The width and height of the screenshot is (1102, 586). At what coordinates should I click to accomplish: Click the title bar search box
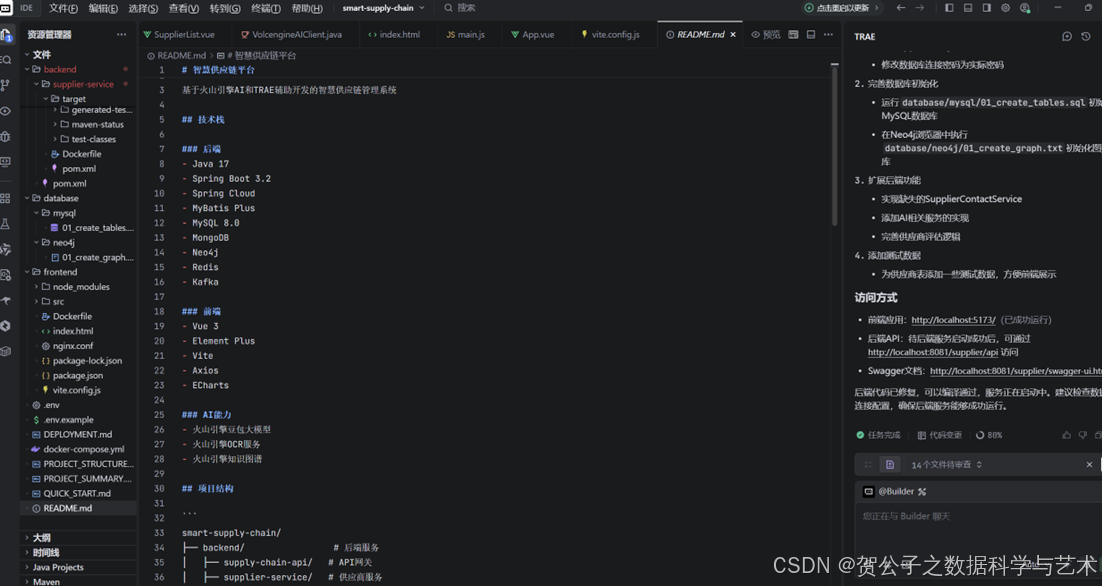(460, 8)
